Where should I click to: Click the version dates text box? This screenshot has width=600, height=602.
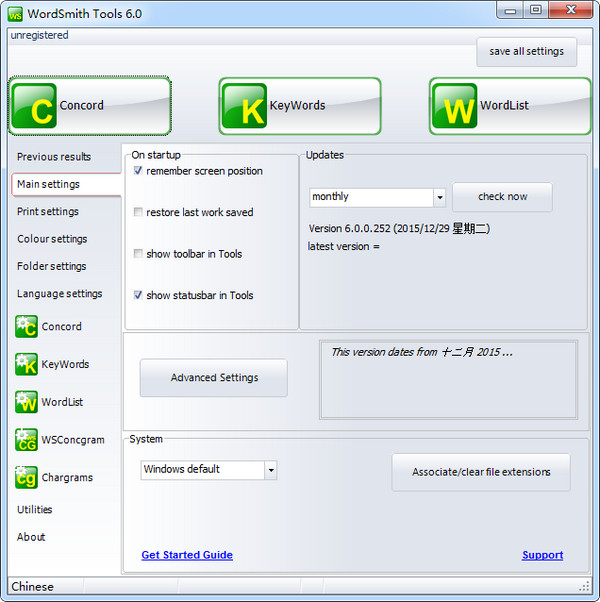pos(448,380)
